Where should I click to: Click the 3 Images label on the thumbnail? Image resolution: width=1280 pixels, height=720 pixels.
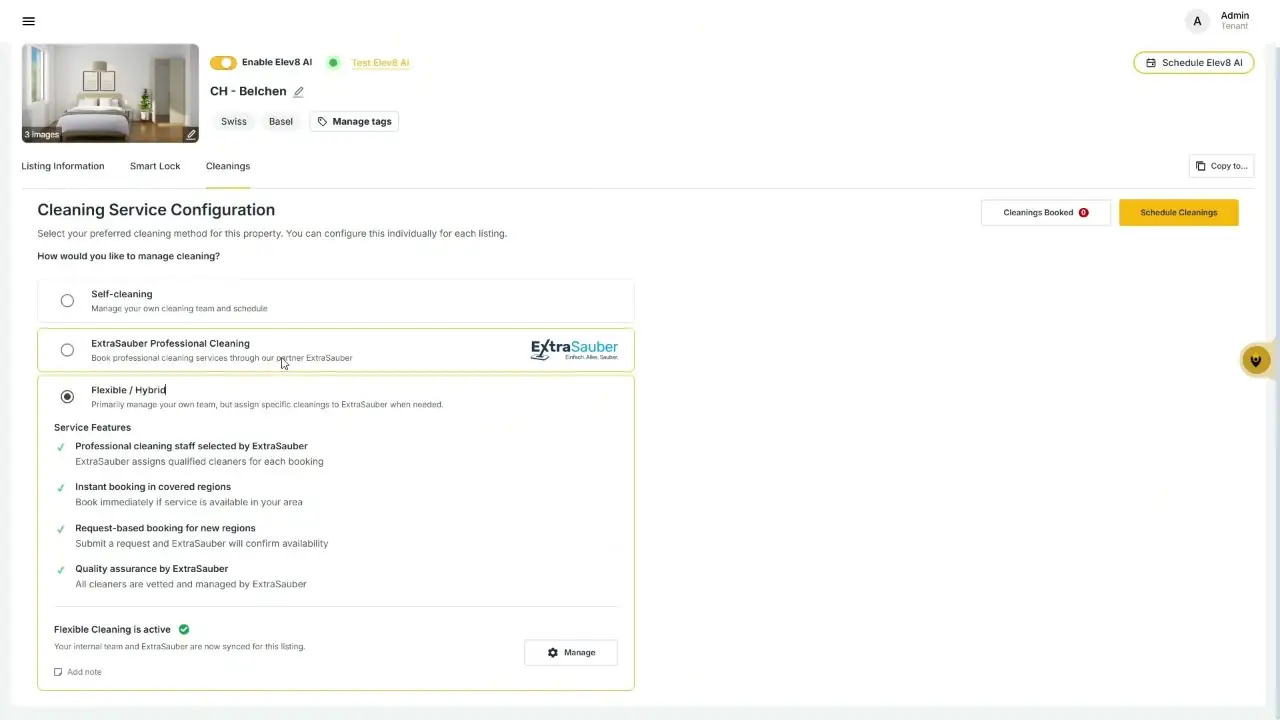(42, 134)
